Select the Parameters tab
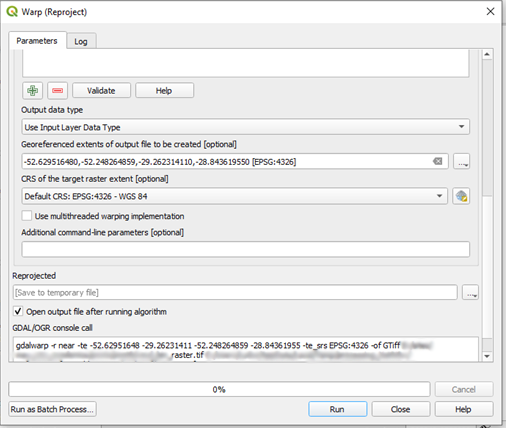Screen dimensions: 506x428 (37, 41)
